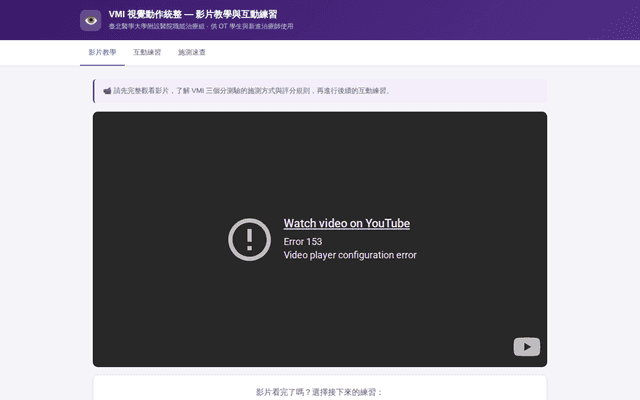Click the YouTube logo button in player

click(x=527, y=347)
